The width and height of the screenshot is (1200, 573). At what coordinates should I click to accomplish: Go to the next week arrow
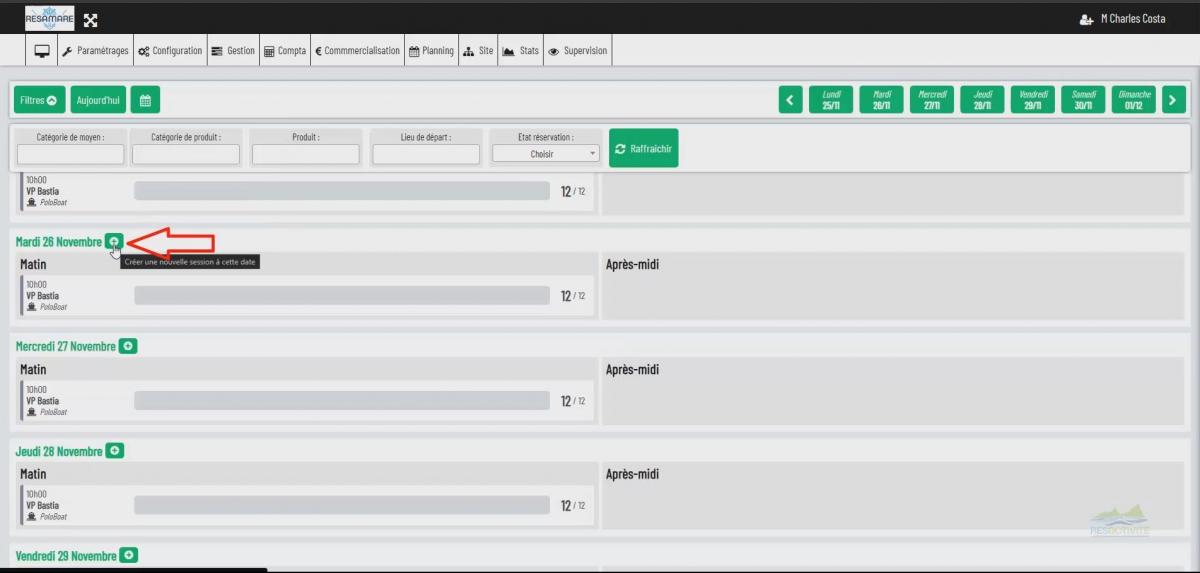[x=1174, y=100]
